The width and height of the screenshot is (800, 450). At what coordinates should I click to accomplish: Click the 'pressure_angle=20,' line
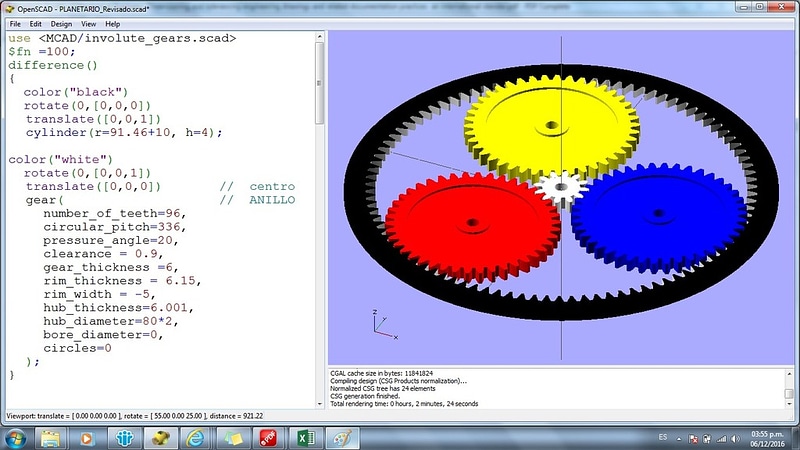pyautogui.click(x=111, y=240)
